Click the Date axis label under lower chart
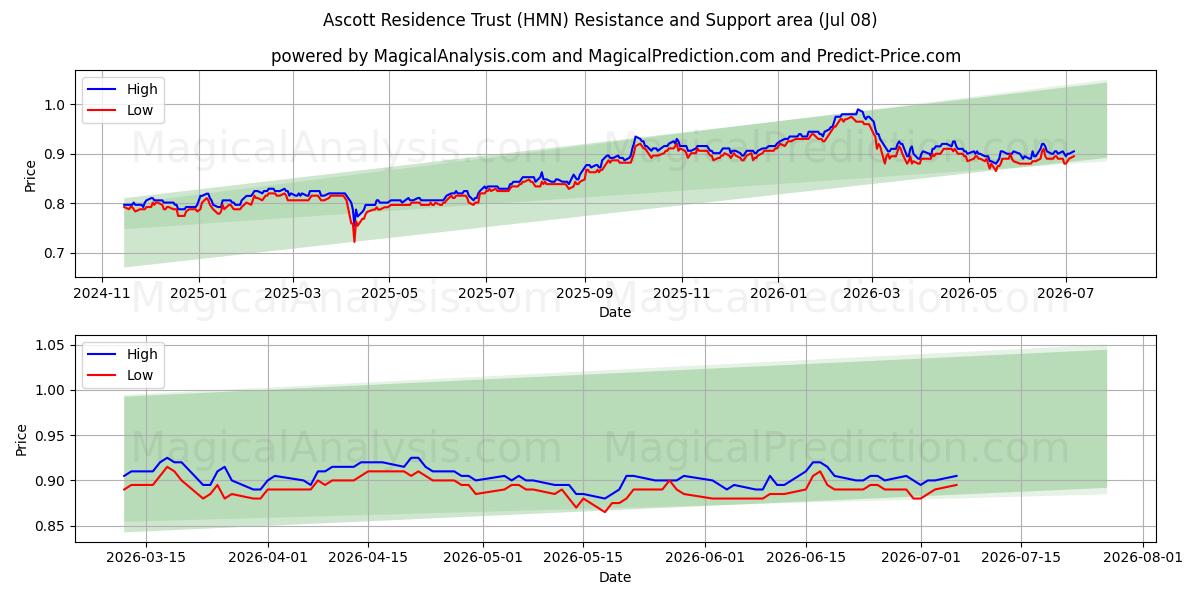 [615, 577]
